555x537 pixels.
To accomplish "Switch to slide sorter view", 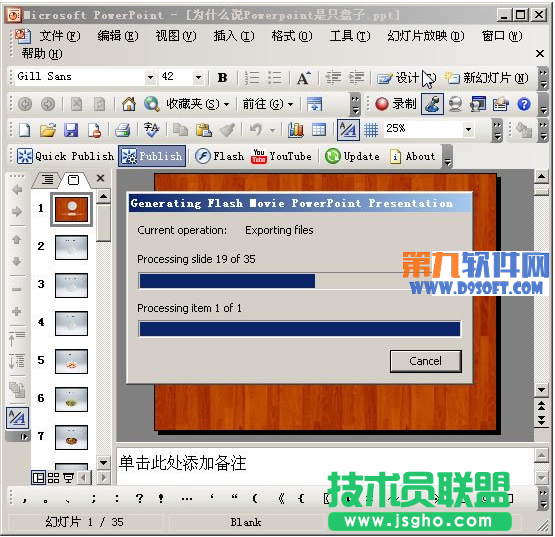I will [53, 478].
